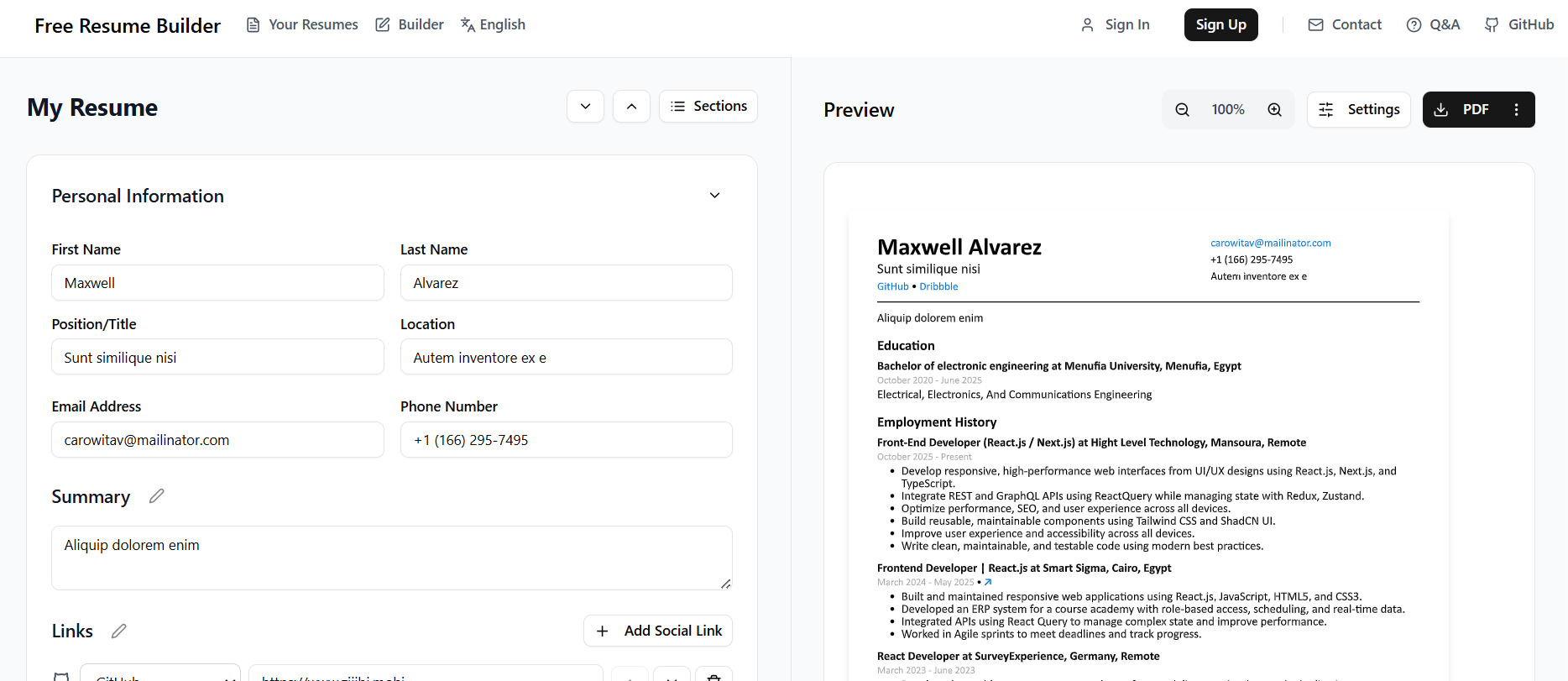
Task: Collapse all sections with up chevron
Action: coord(631,107)
